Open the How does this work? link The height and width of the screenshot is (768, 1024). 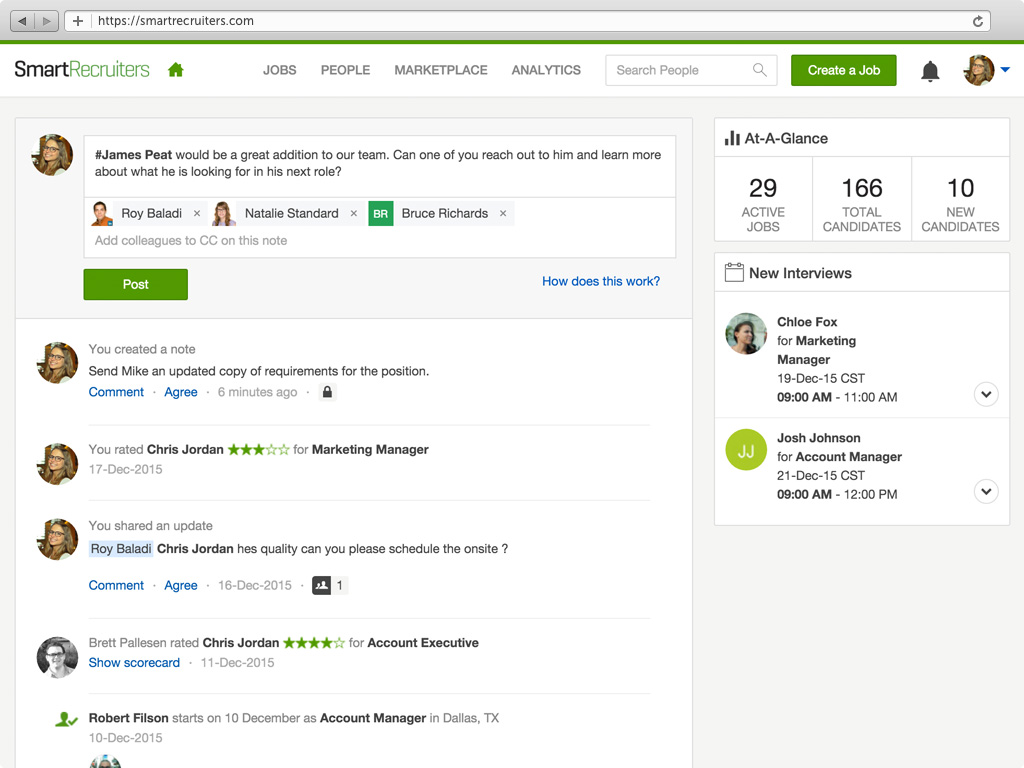601,281
